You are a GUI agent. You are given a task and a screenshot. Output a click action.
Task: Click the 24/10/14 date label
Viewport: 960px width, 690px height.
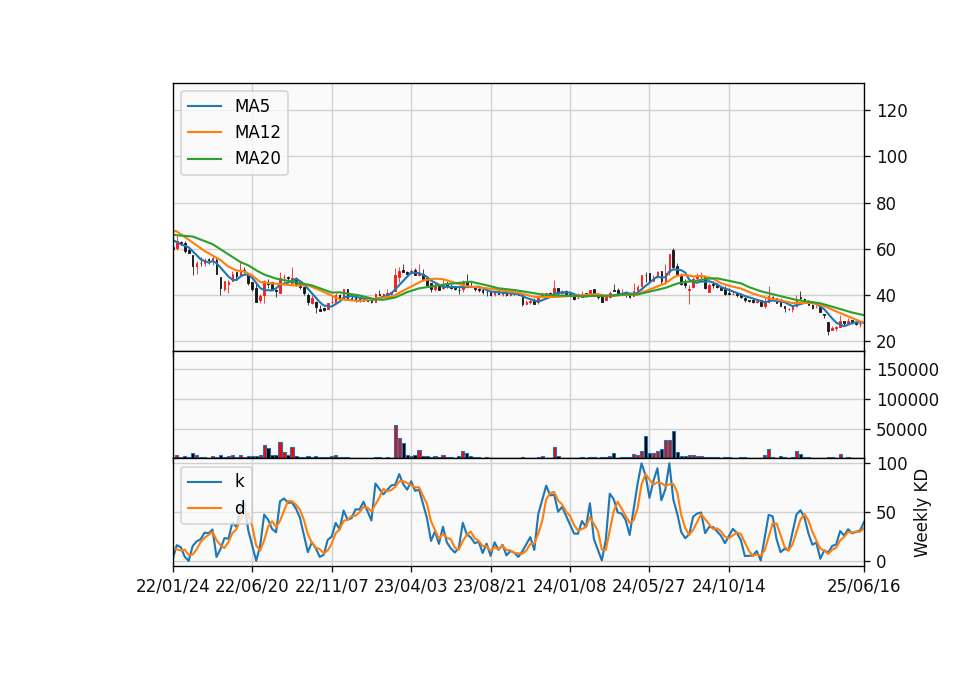[x=729, y=586]
